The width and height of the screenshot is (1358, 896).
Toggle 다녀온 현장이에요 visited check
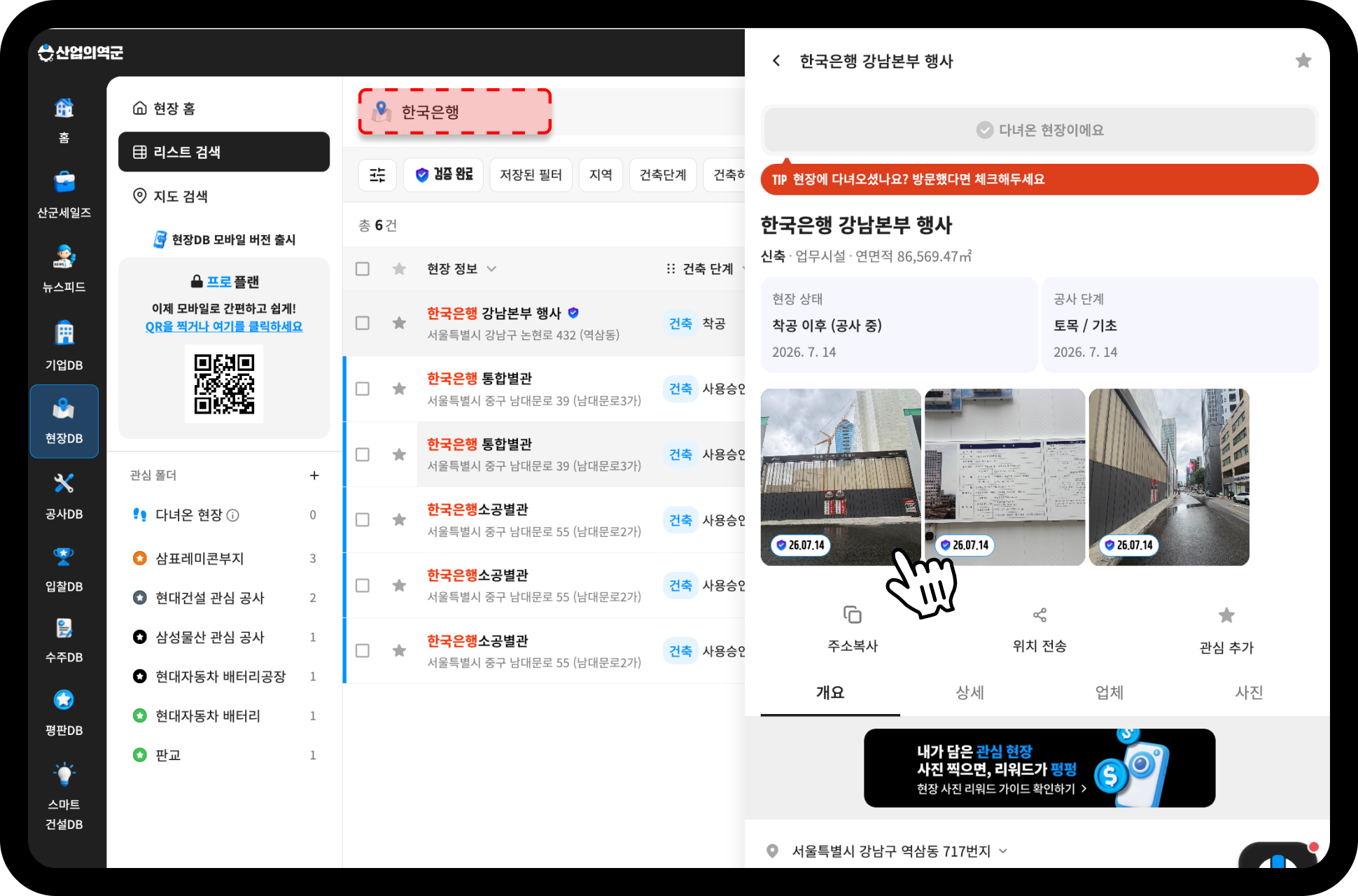click(x=1039, y=130)
